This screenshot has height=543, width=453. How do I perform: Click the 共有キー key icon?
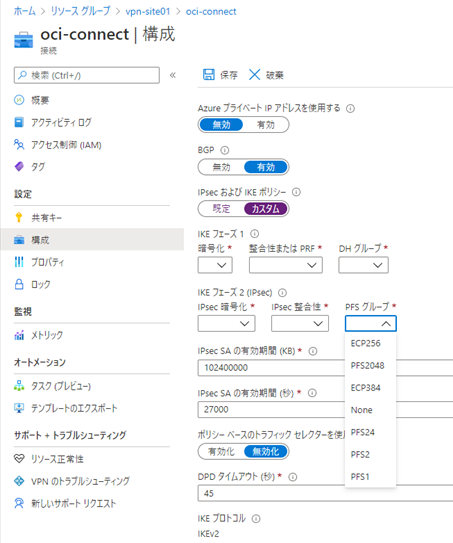coord(19,217)
